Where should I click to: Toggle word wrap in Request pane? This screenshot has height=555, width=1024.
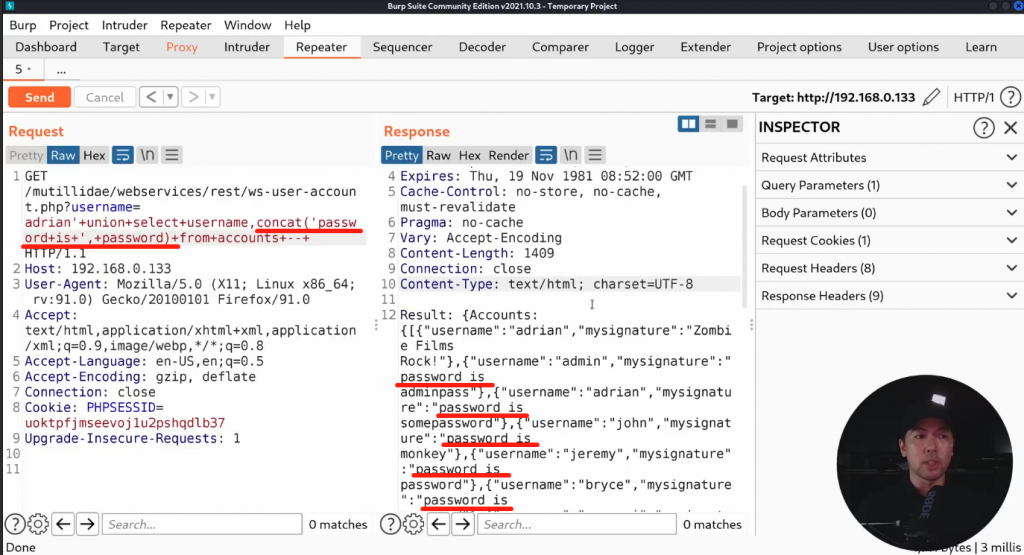(122, 155)
